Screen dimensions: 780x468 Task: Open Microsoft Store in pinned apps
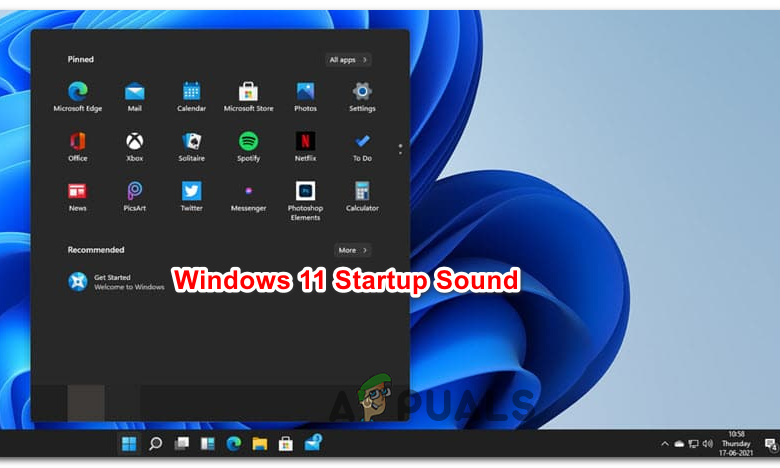248,97
